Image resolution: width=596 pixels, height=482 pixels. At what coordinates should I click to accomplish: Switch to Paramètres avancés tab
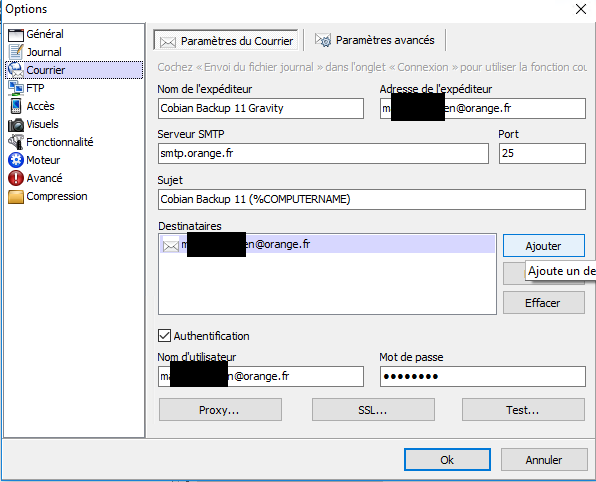[x=375, y=40]
